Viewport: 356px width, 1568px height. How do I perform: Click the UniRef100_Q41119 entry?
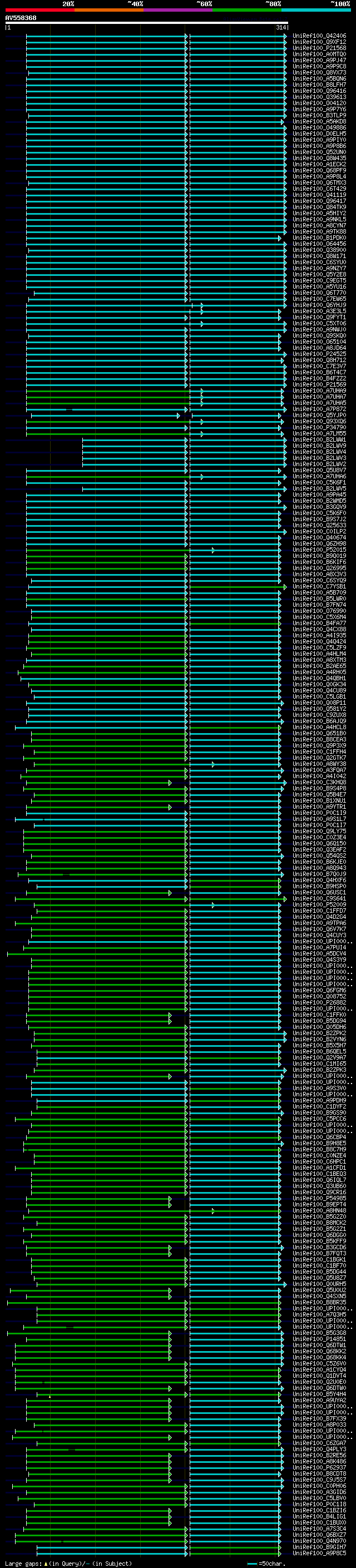pos(319,195)
